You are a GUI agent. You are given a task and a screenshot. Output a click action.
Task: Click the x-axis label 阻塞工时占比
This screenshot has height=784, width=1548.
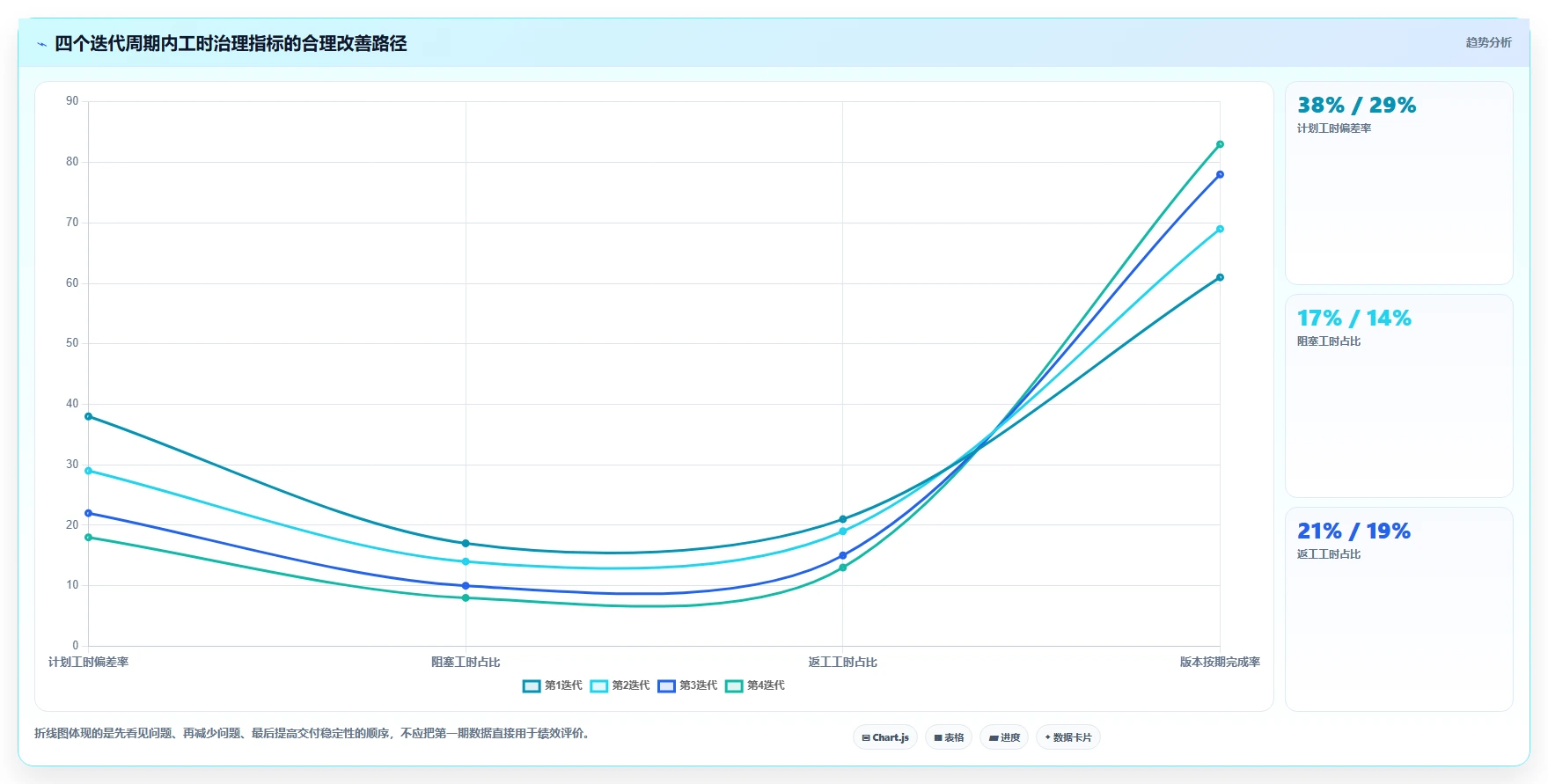(x=466, y=662)
